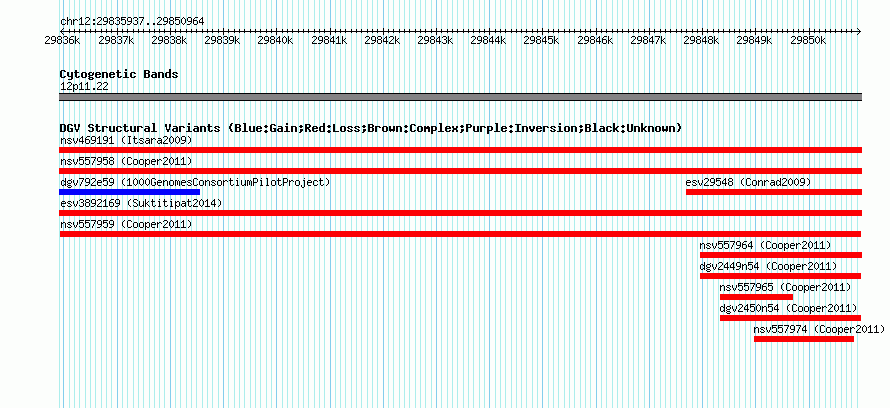
Task: Click ruler tick label 29840k
Action: (x=275, y=40)
